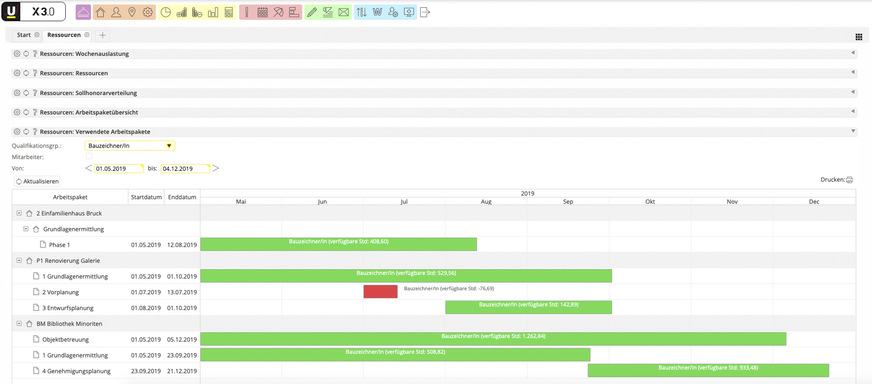Click the Enddatum column header
This screenshot has height=384, width=872.
182,197
